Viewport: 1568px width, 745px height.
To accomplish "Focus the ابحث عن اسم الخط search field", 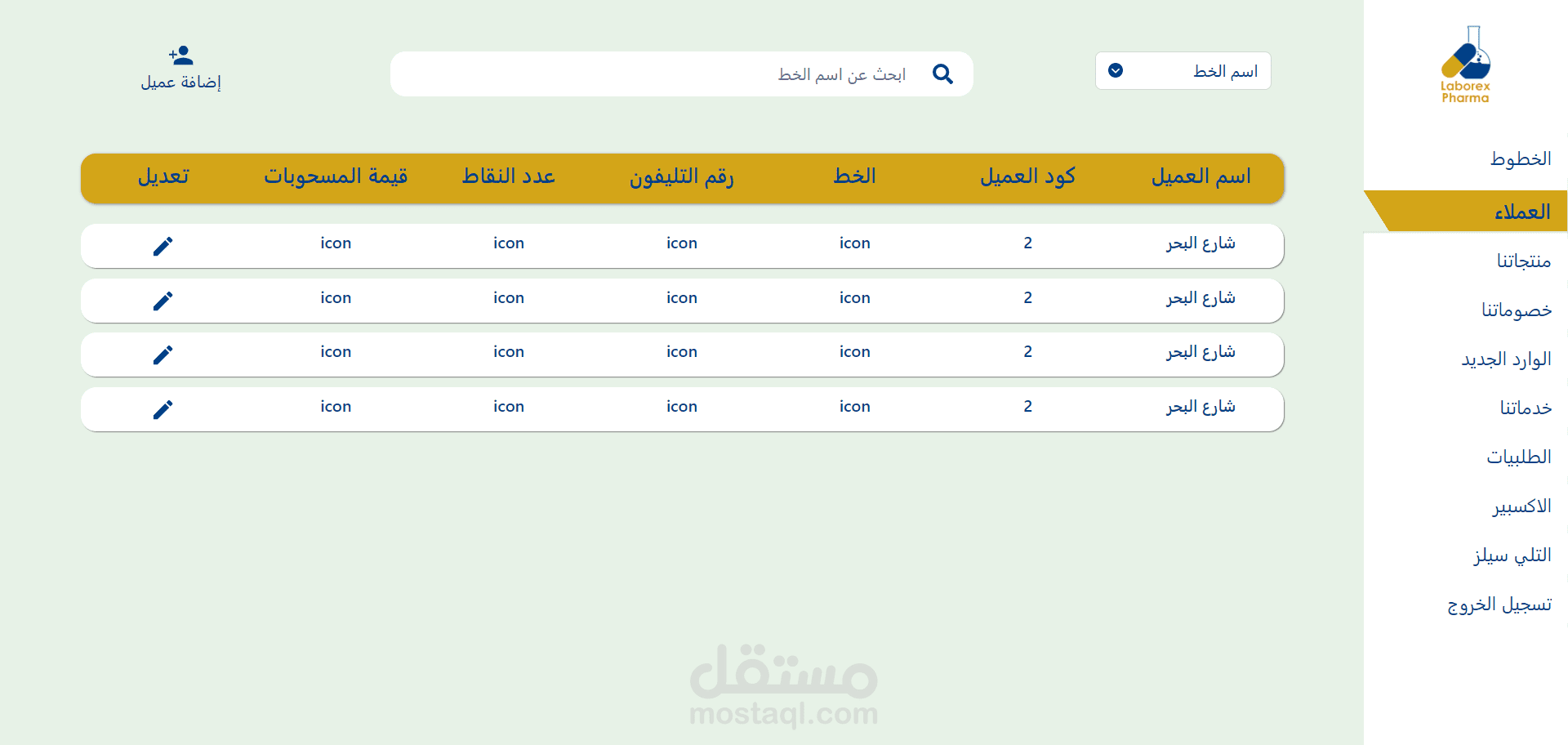I will click(x=682, y=74).
